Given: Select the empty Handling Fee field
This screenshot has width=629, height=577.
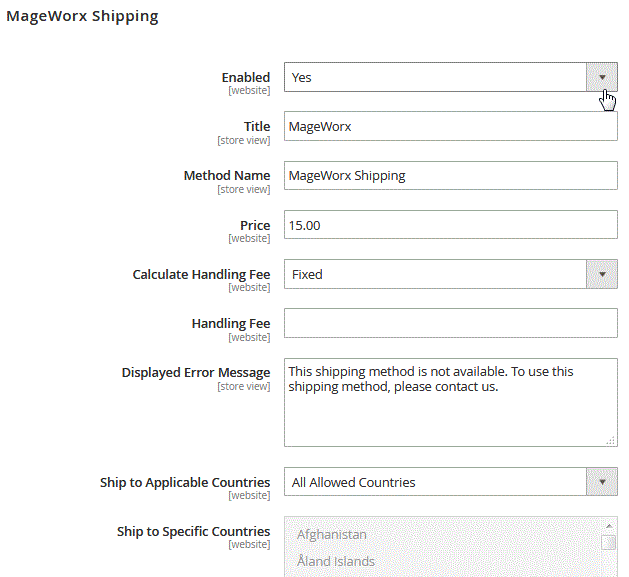Looking at the screenshot, I should click(x=450, y=323).
